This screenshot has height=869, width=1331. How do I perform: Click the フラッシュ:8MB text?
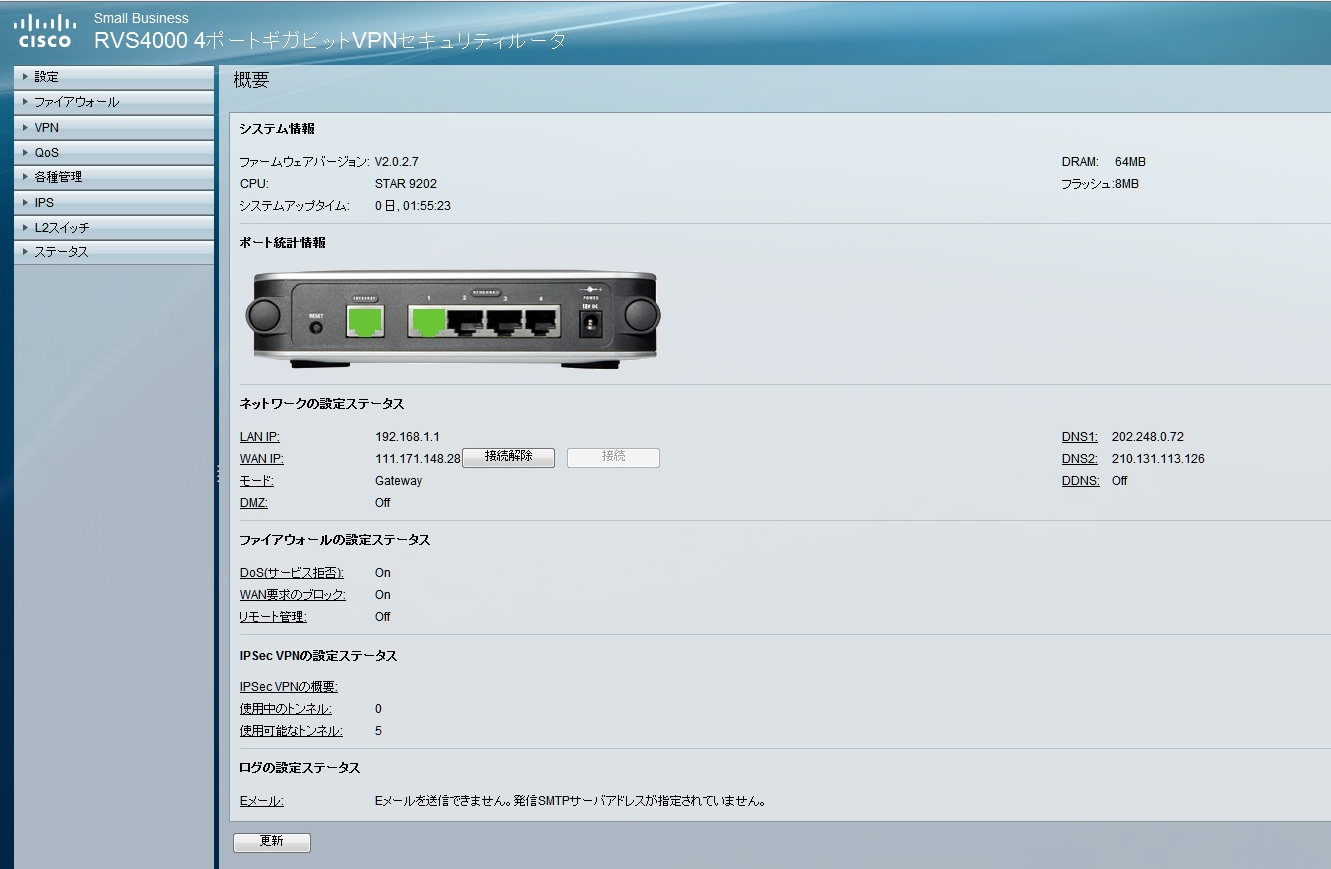pyautogui.click(x=1100, y=184)
